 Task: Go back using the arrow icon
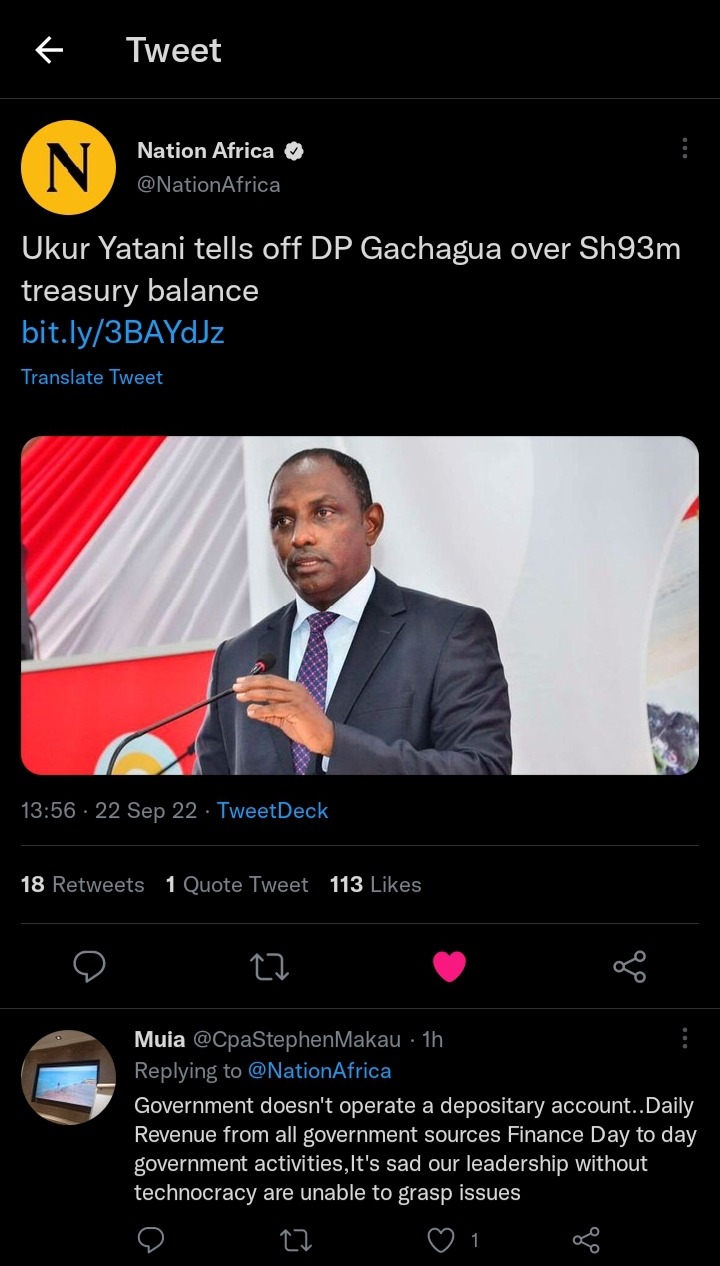pyautogui.click(x=49, y=50)
